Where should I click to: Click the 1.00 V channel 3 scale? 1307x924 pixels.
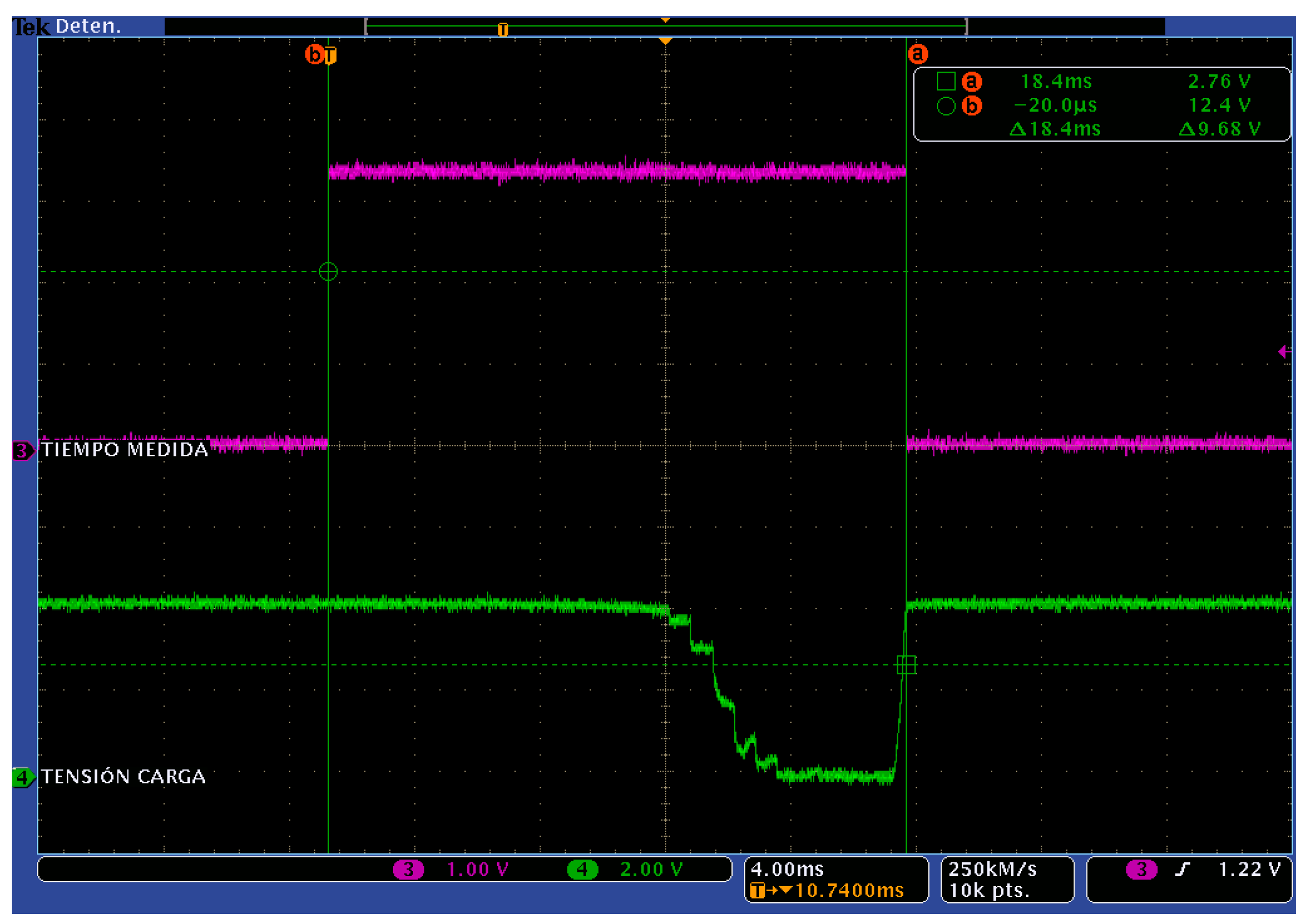477,870
